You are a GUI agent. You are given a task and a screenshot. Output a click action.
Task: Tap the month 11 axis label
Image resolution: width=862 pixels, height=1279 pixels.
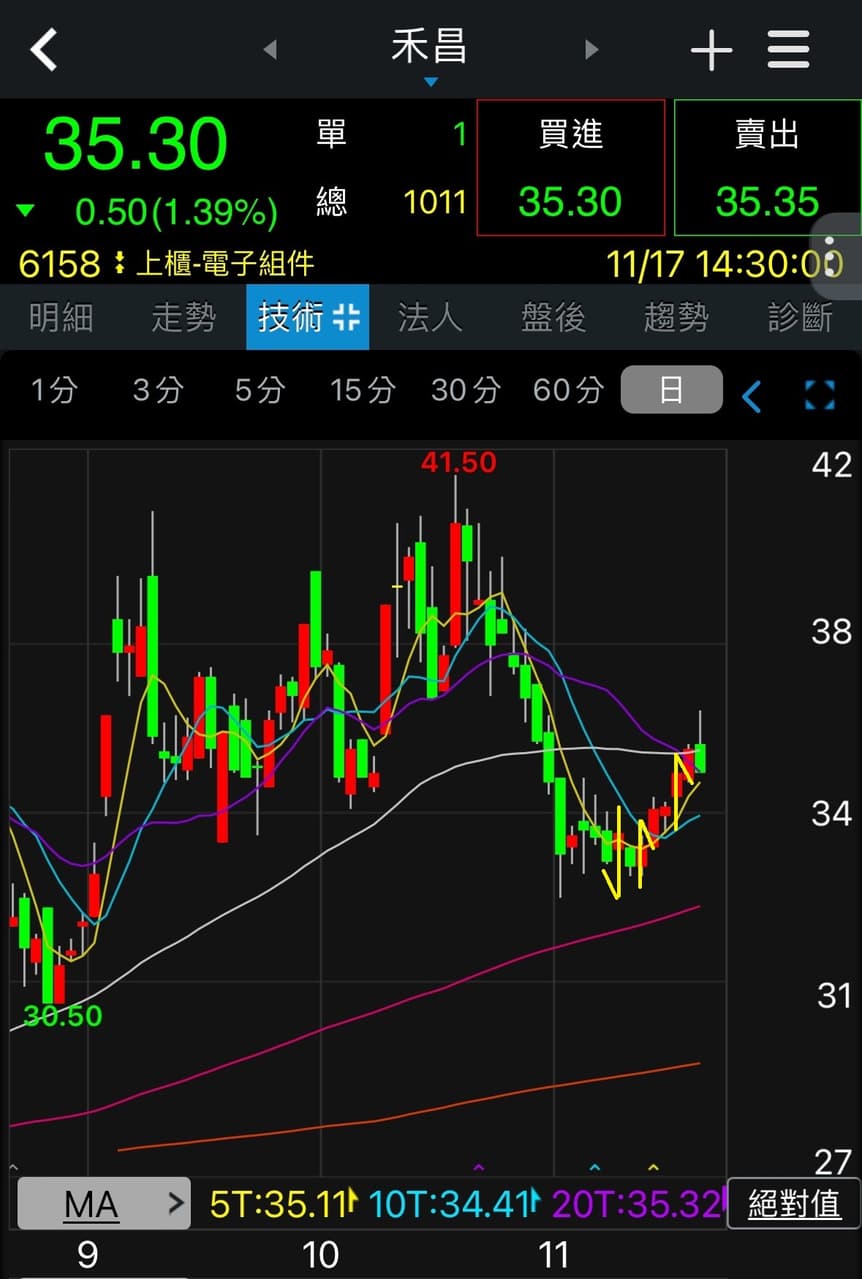coord(553,1254)
